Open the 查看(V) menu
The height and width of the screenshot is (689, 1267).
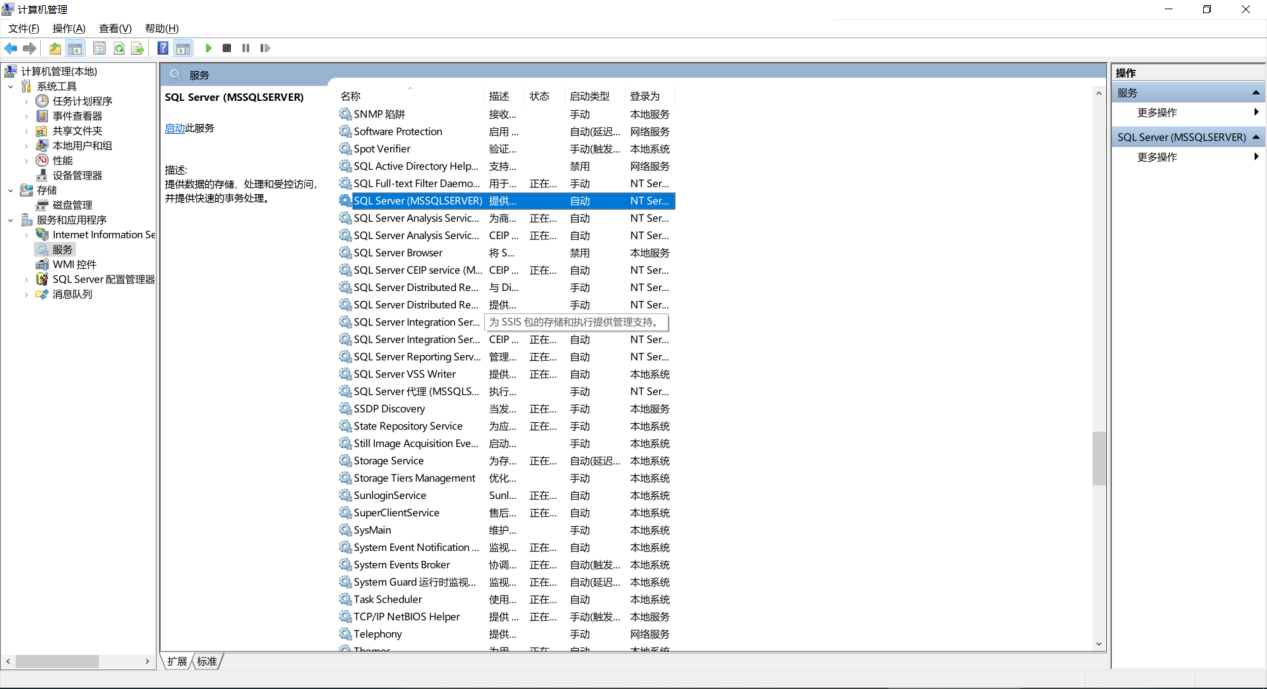tap(115, 28)
